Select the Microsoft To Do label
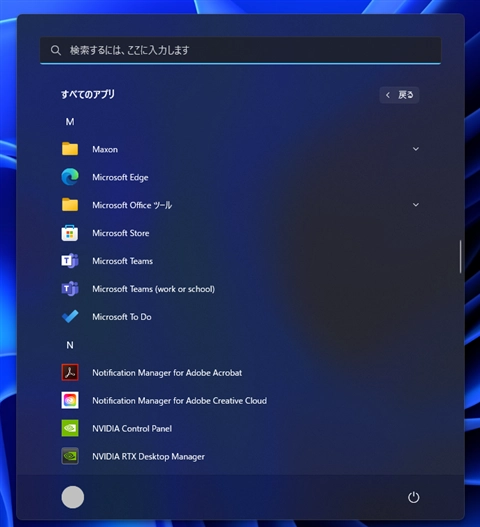 coord(122,317)
